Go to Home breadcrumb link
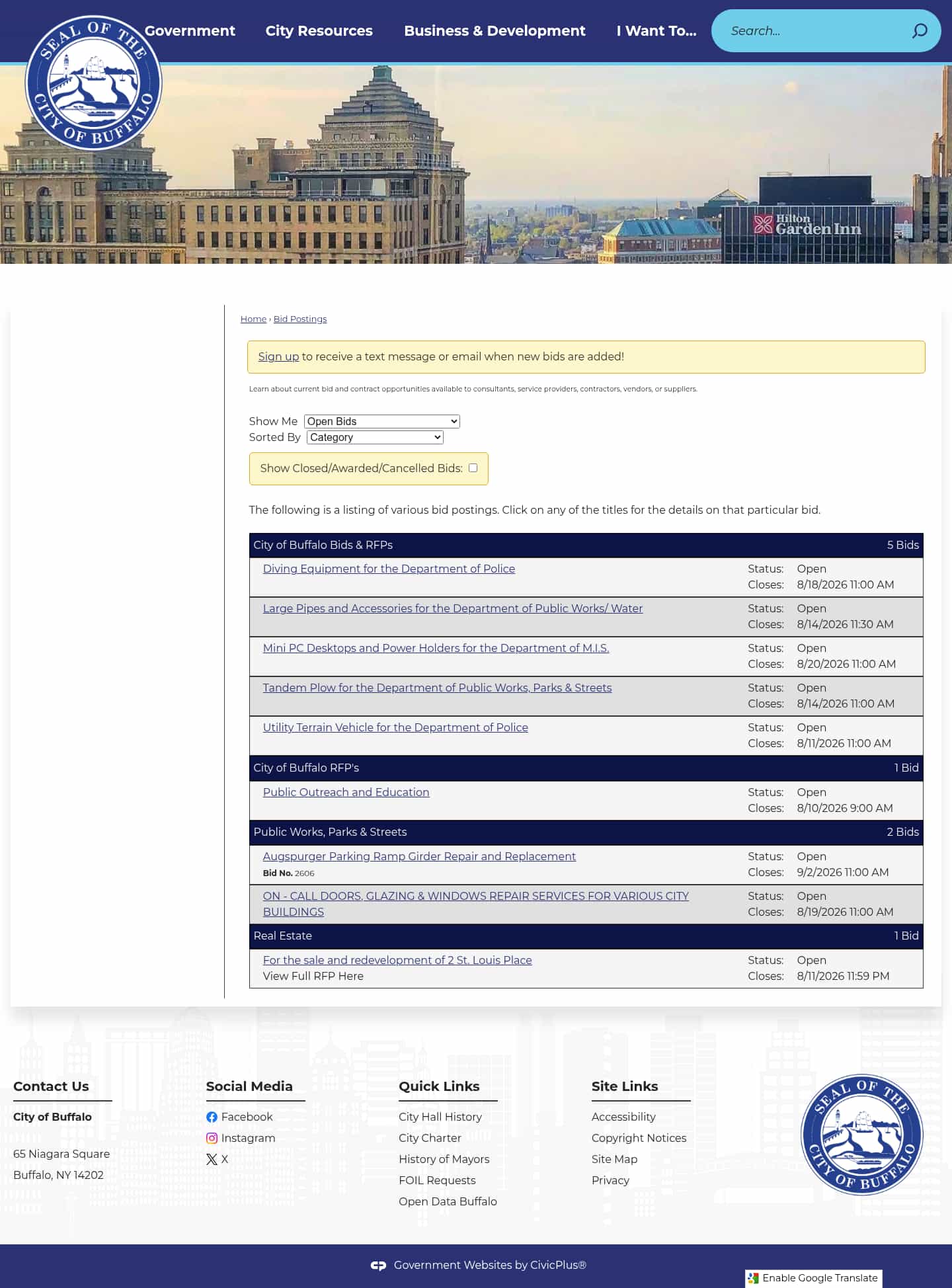 pos(253,319)
